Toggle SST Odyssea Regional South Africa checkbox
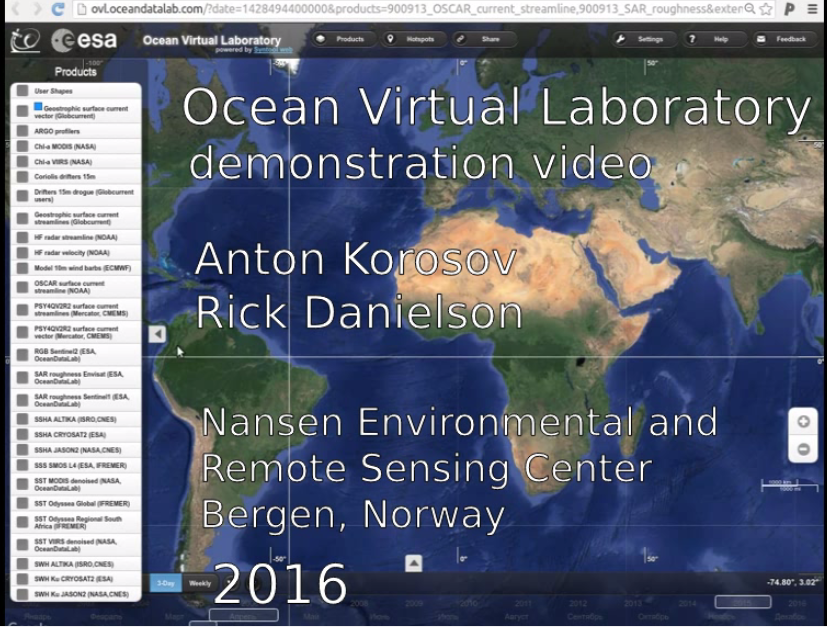The image size is (827, 627). [x=22, y=522]
